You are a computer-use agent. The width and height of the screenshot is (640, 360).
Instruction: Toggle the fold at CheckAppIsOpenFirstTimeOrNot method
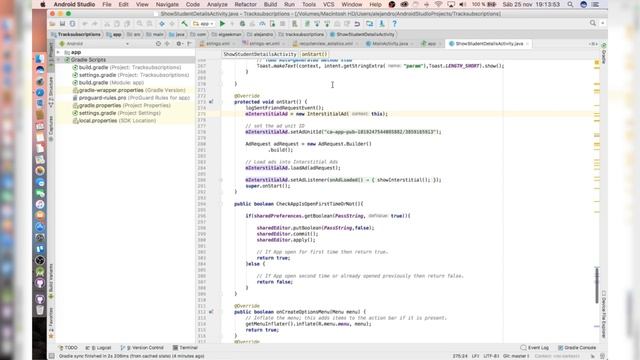[x=221, y=204]
